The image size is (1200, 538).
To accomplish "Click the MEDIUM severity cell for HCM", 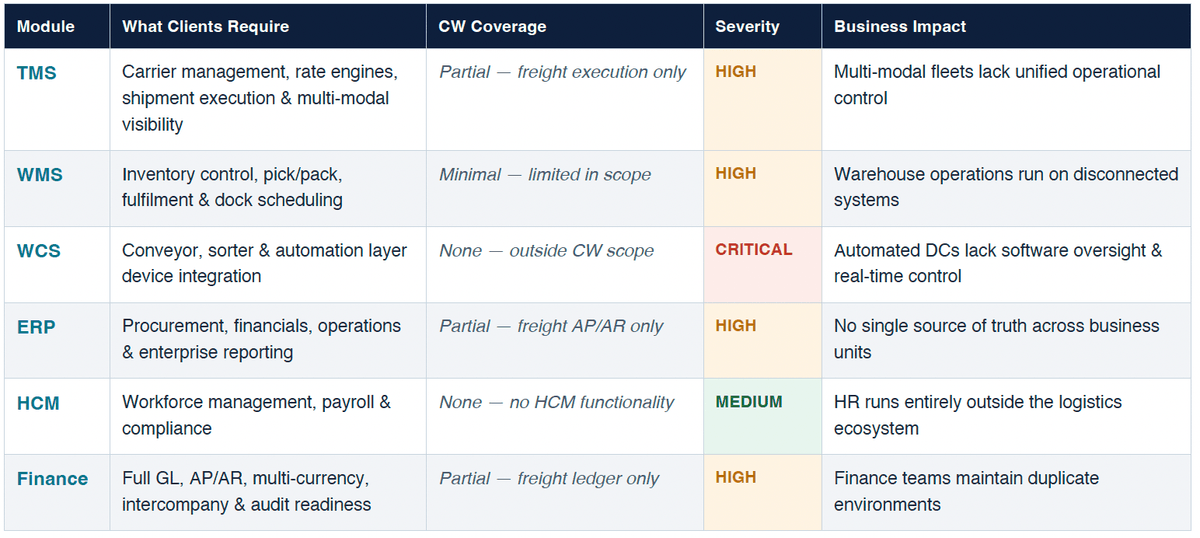I will [749, 402].
